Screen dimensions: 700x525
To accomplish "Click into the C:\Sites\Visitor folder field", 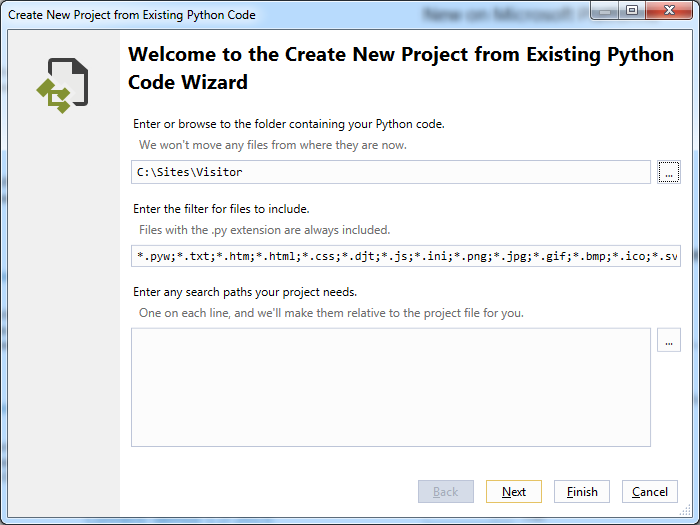I will click(x=391, y=172).
